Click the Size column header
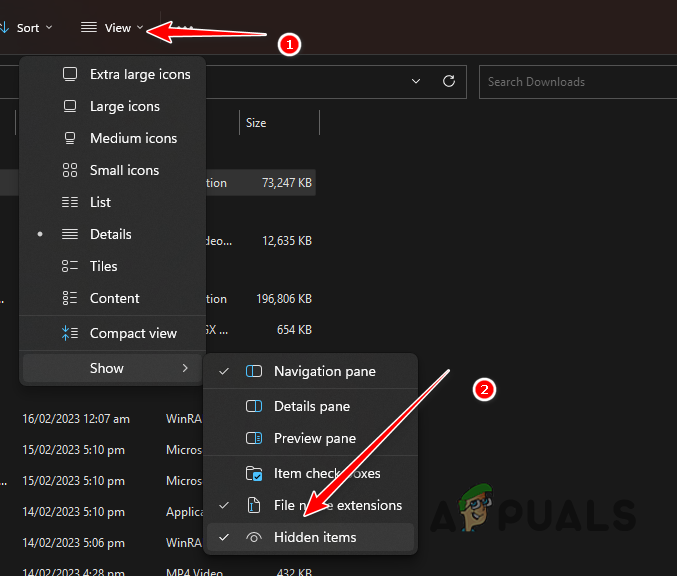The width and height of the screenshot is (677, 576). (x=279, y=123)
